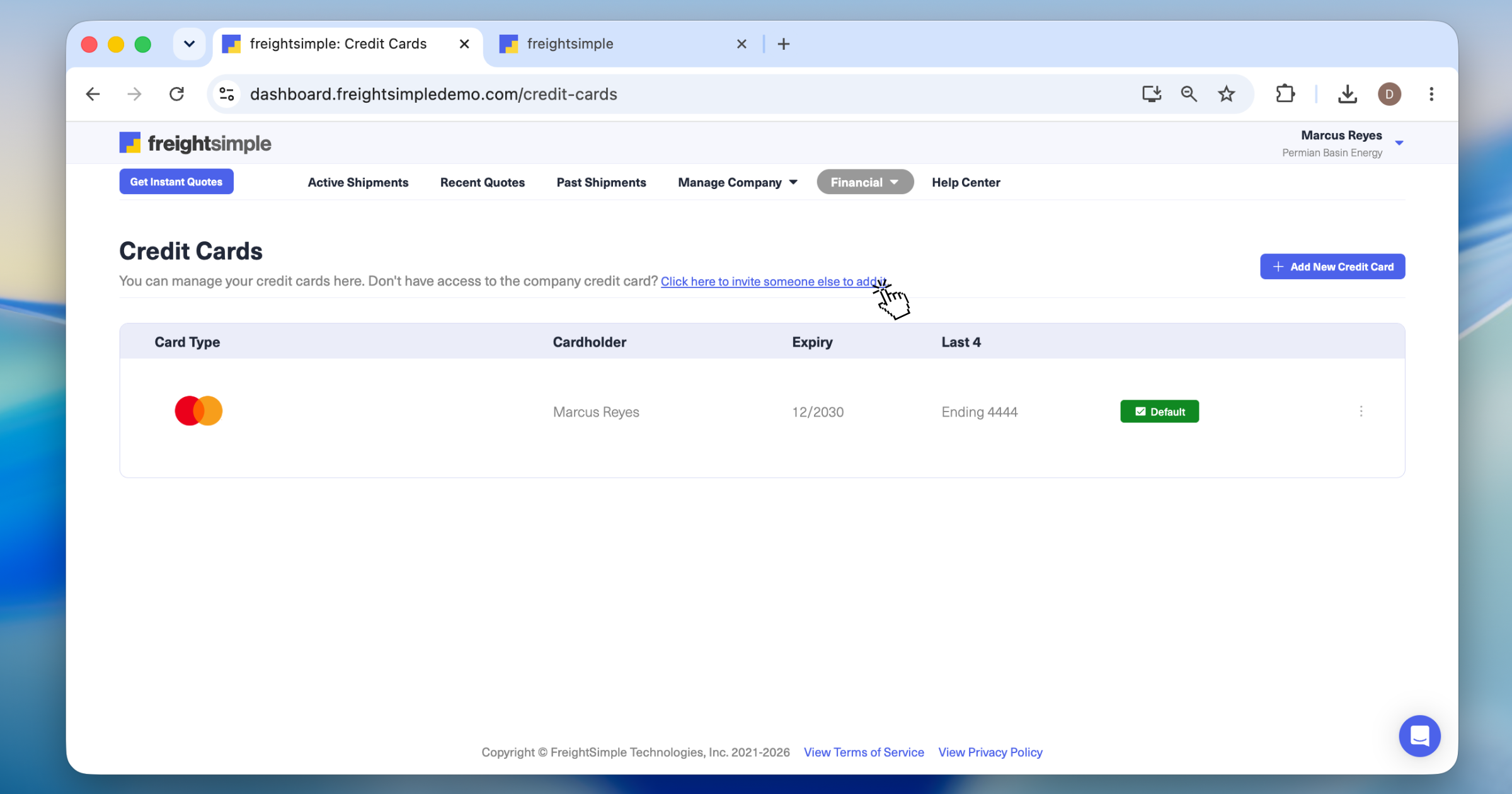Open View Terms of Service link
This screenshot has height=794, width=1512.
pos(864,752)
